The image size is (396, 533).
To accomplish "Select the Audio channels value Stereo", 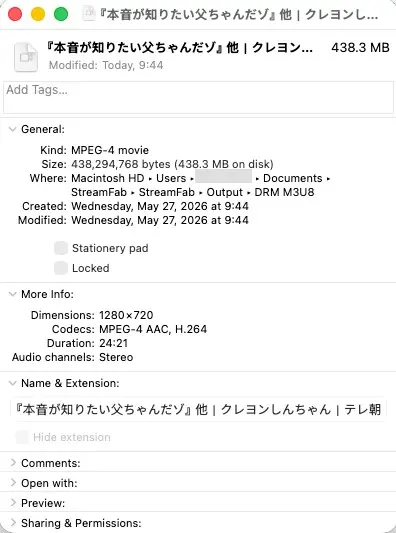I will [116, 357].
